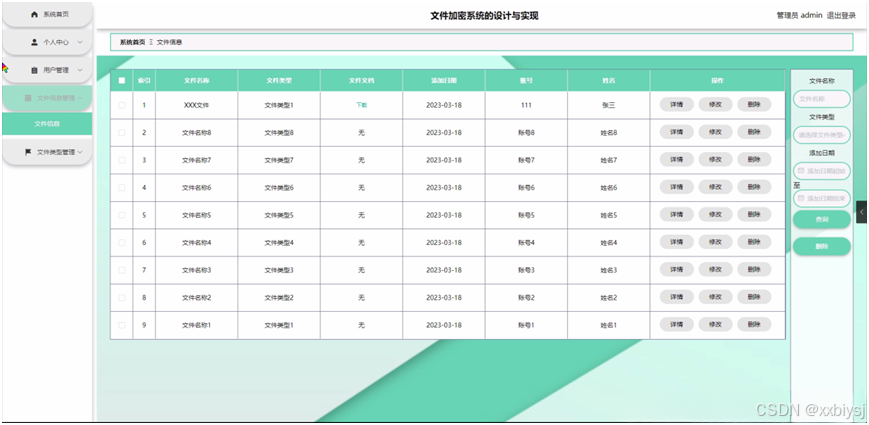
Task: Open the 个人中心 sidebar menu
Action: tap(47, 42)
